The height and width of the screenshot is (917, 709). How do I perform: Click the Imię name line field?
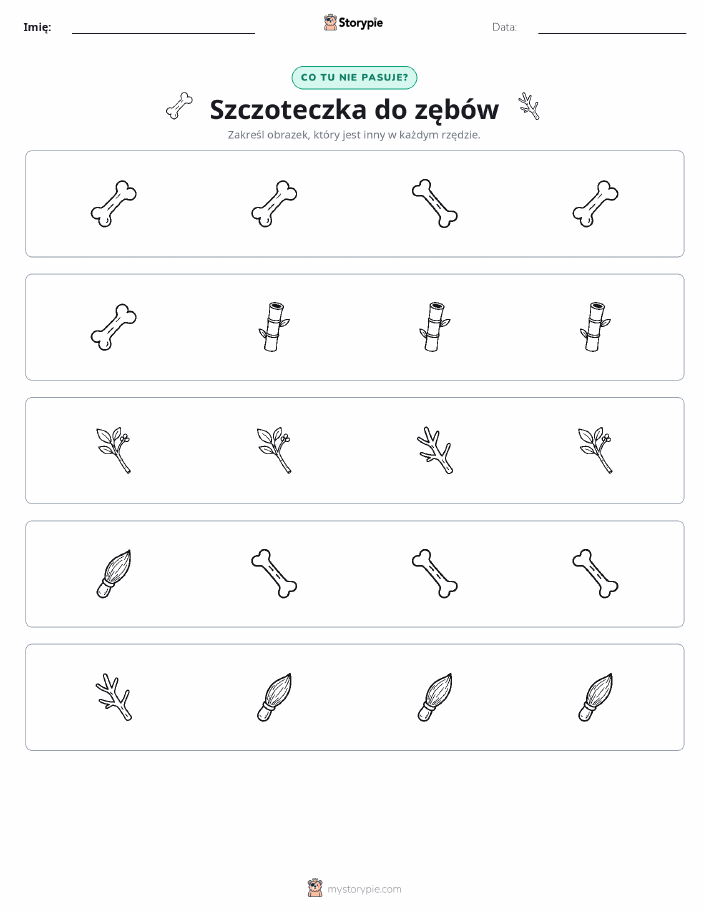click(163, 28)
